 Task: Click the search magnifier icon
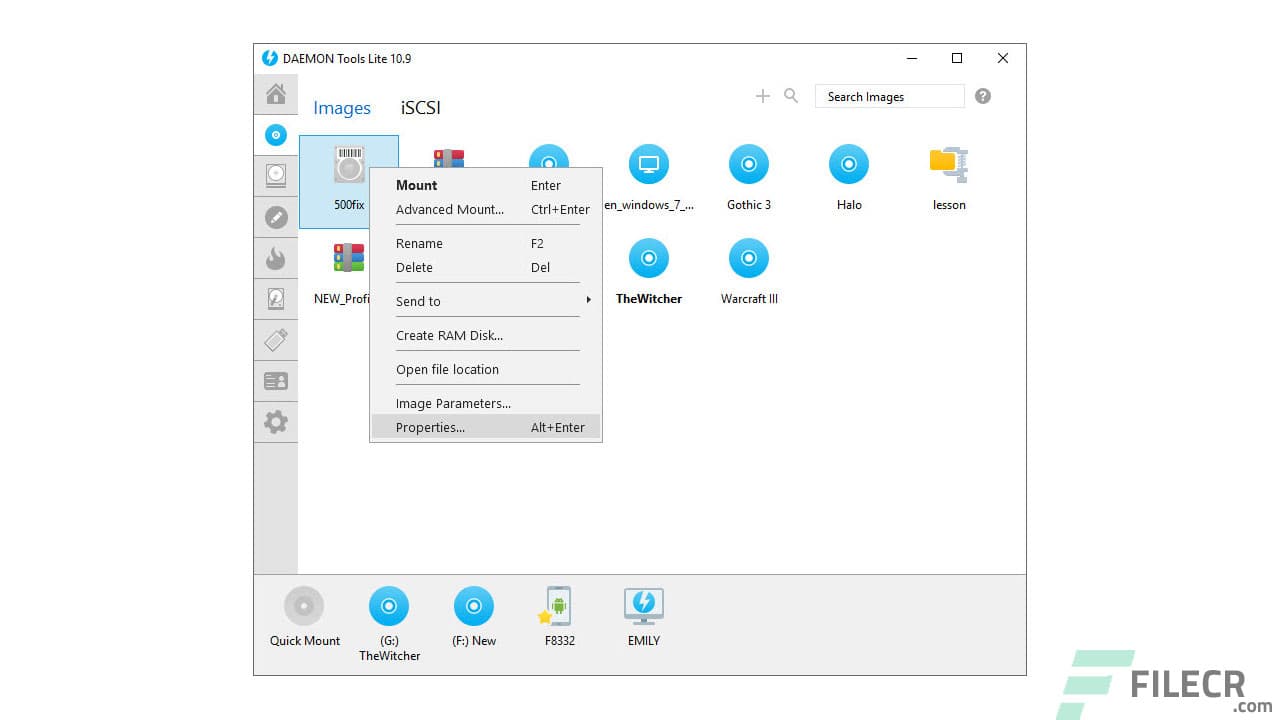(791, 95)
